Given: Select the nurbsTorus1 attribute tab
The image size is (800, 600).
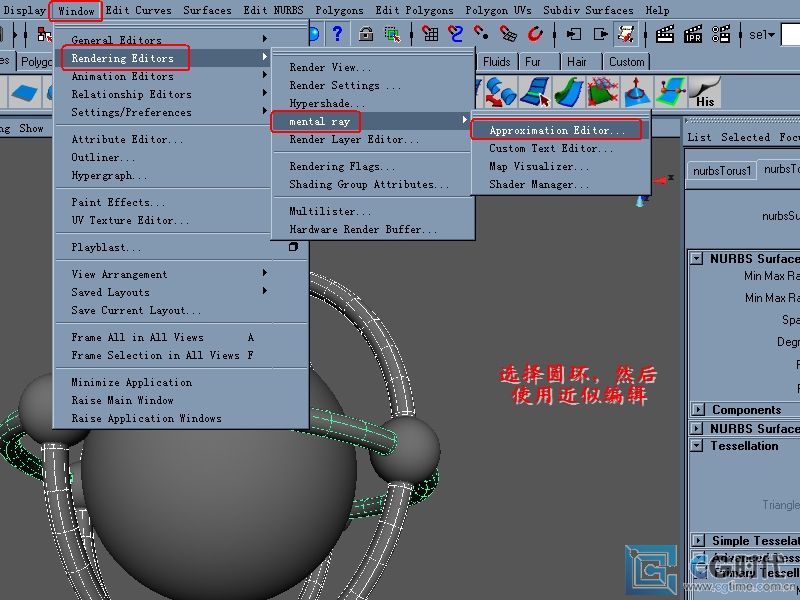Looking at the screenshot, I should (722, 170).
